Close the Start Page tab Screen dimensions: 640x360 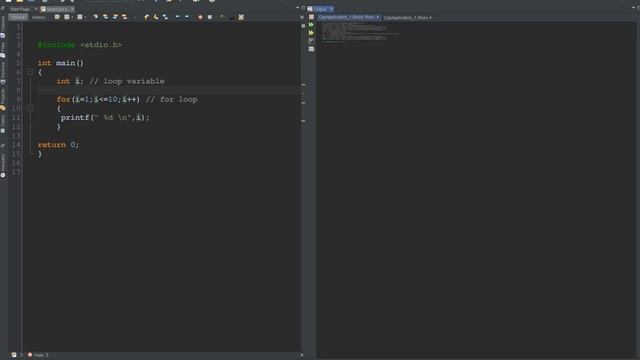[36, 9]
